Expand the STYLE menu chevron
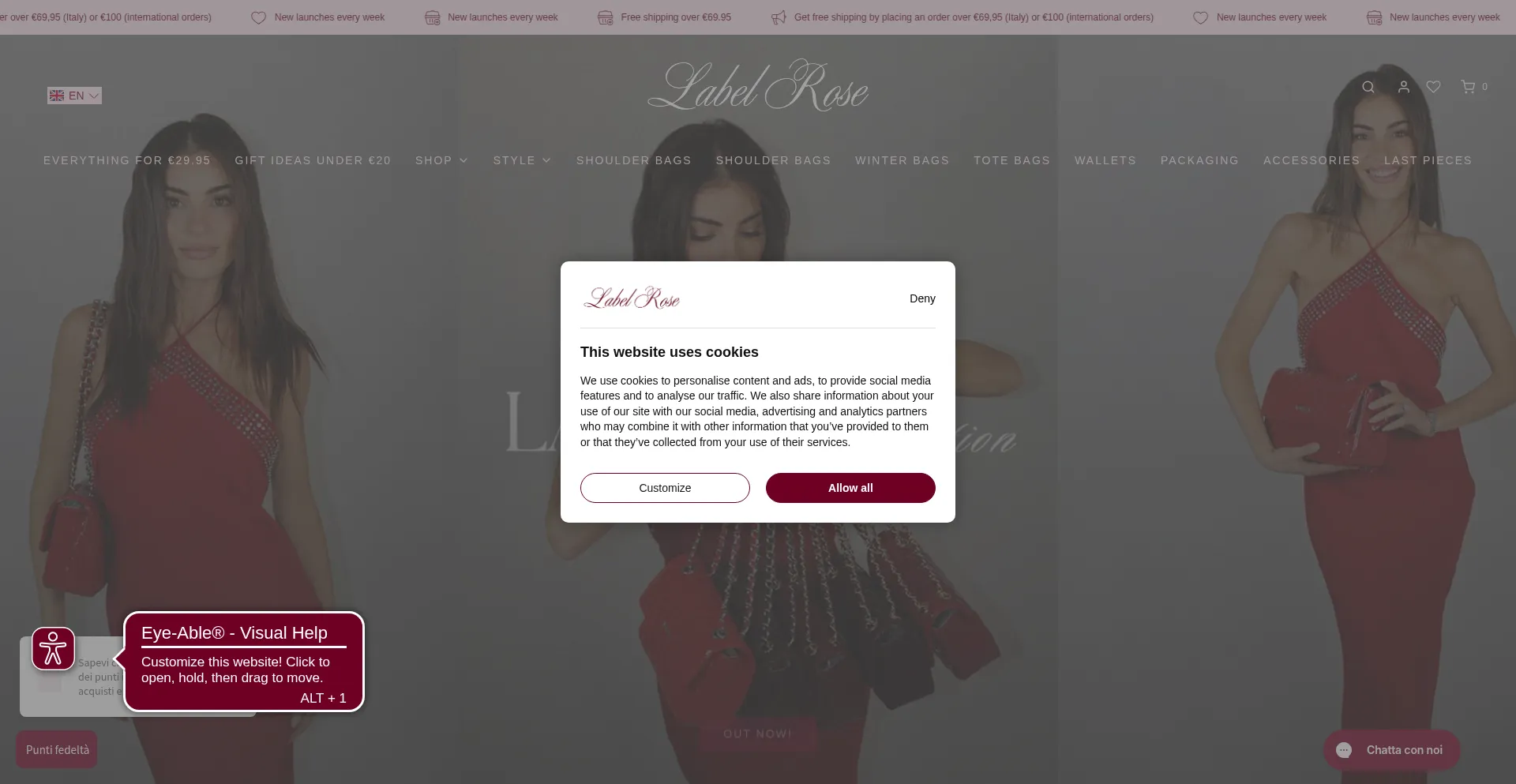This screenshot has width=1516, height=784. click(x=546, y=160)
